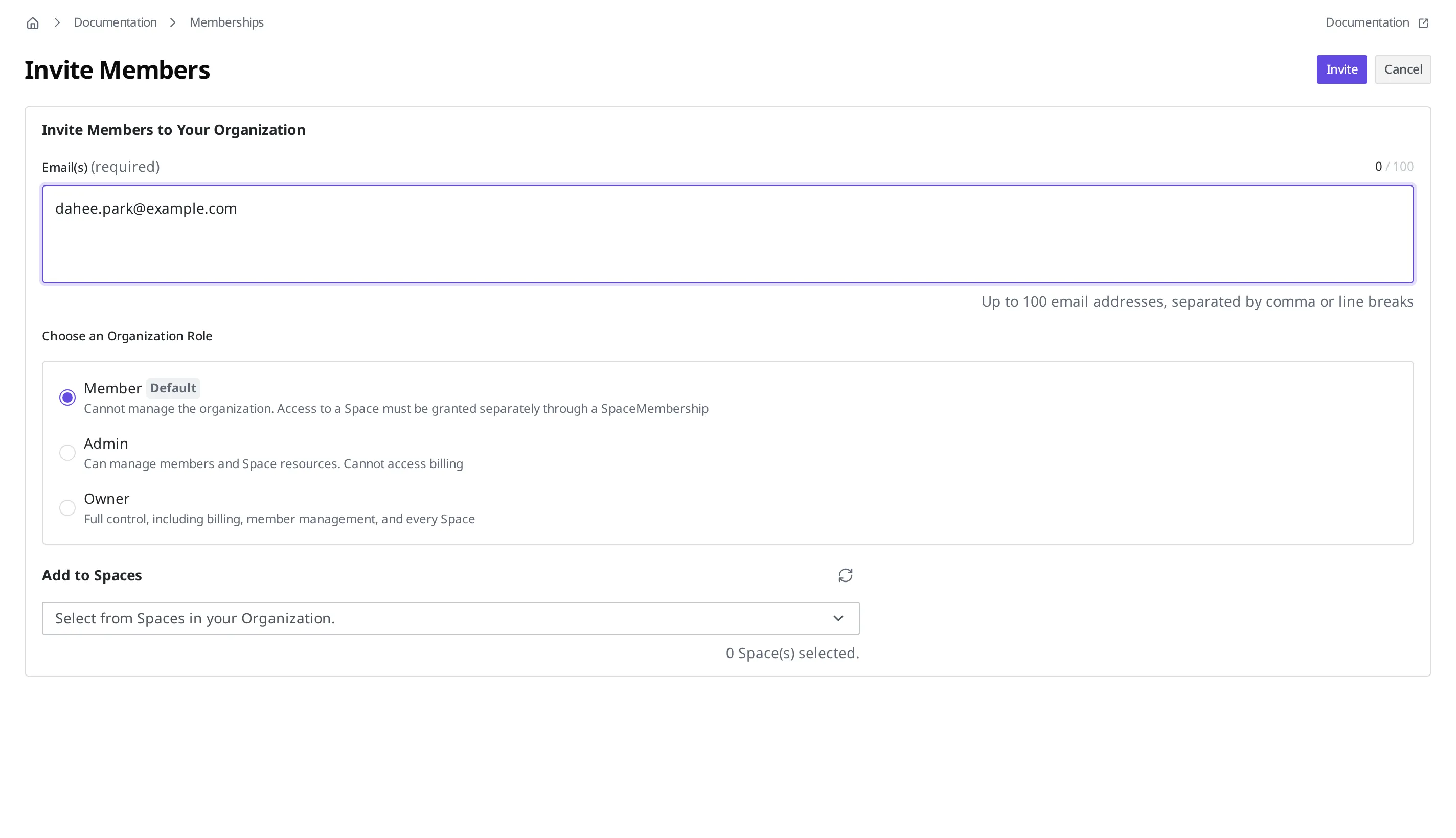Screen dimensions: 1456x838
Task: Click 'Choose an Organization Role' label
Action: pyautogui.click(x=127, y=336)
